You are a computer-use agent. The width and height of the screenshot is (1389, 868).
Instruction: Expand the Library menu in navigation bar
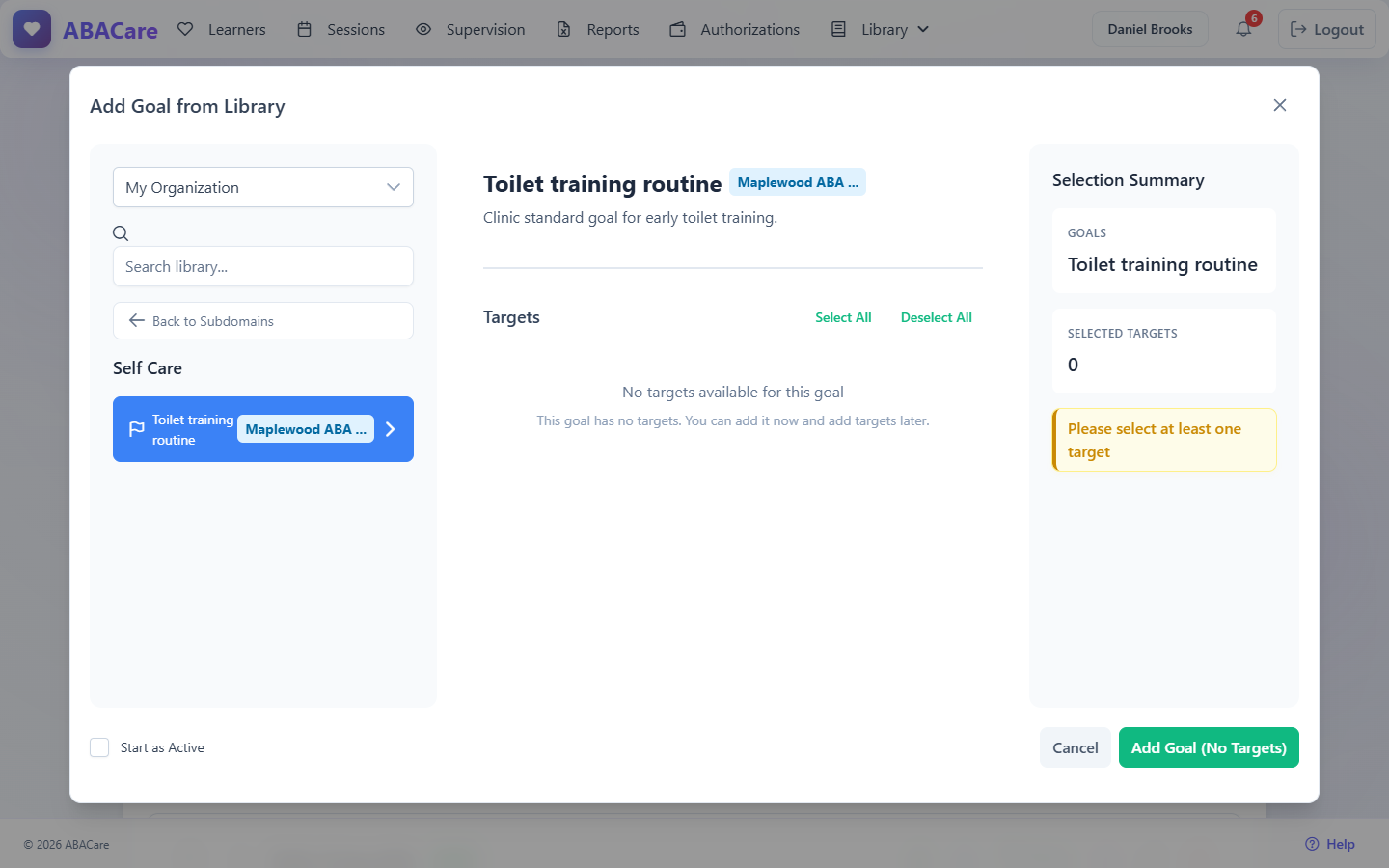[x=881, y=29]
